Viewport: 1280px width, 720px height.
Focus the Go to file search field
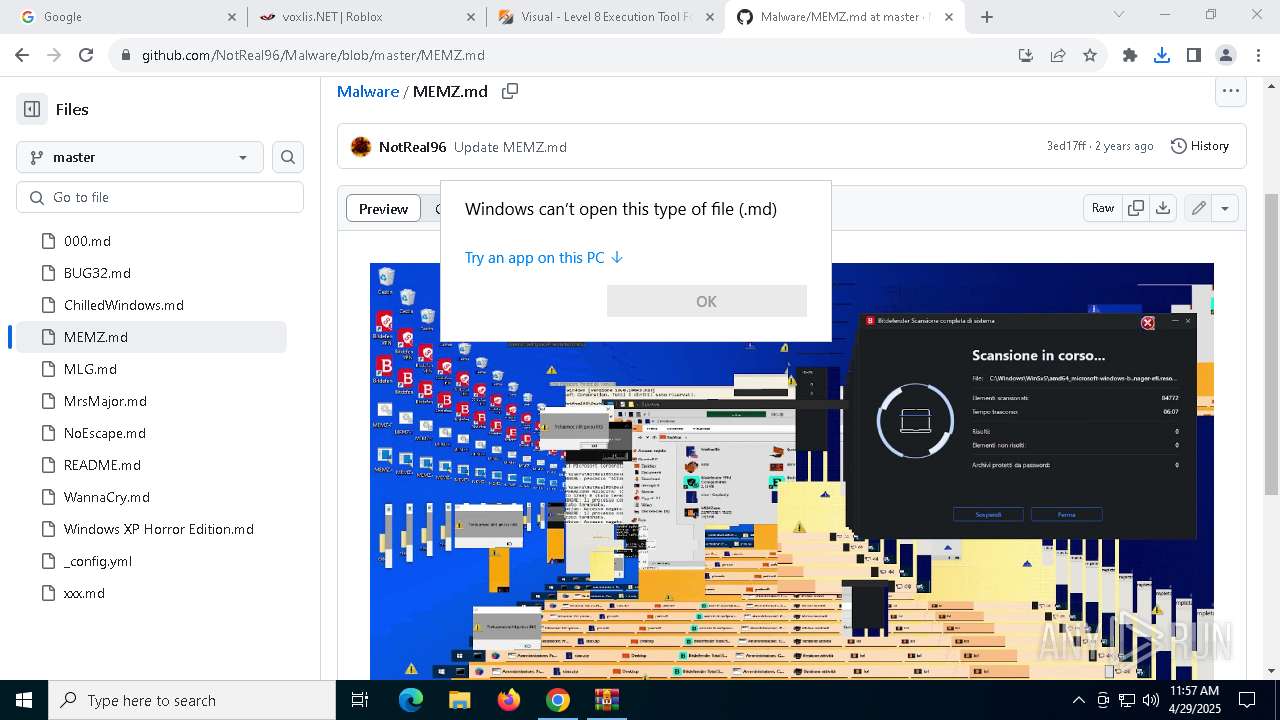160,197
